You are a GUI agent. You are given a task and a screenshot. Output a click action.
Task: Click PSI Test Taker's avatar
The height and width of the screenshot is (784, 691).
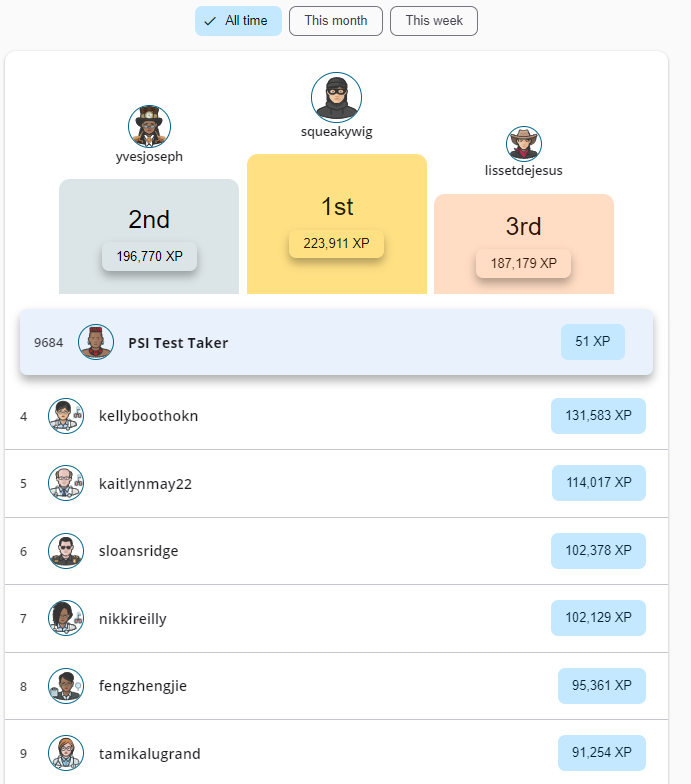pyautogui.click(x=96, y=342)
